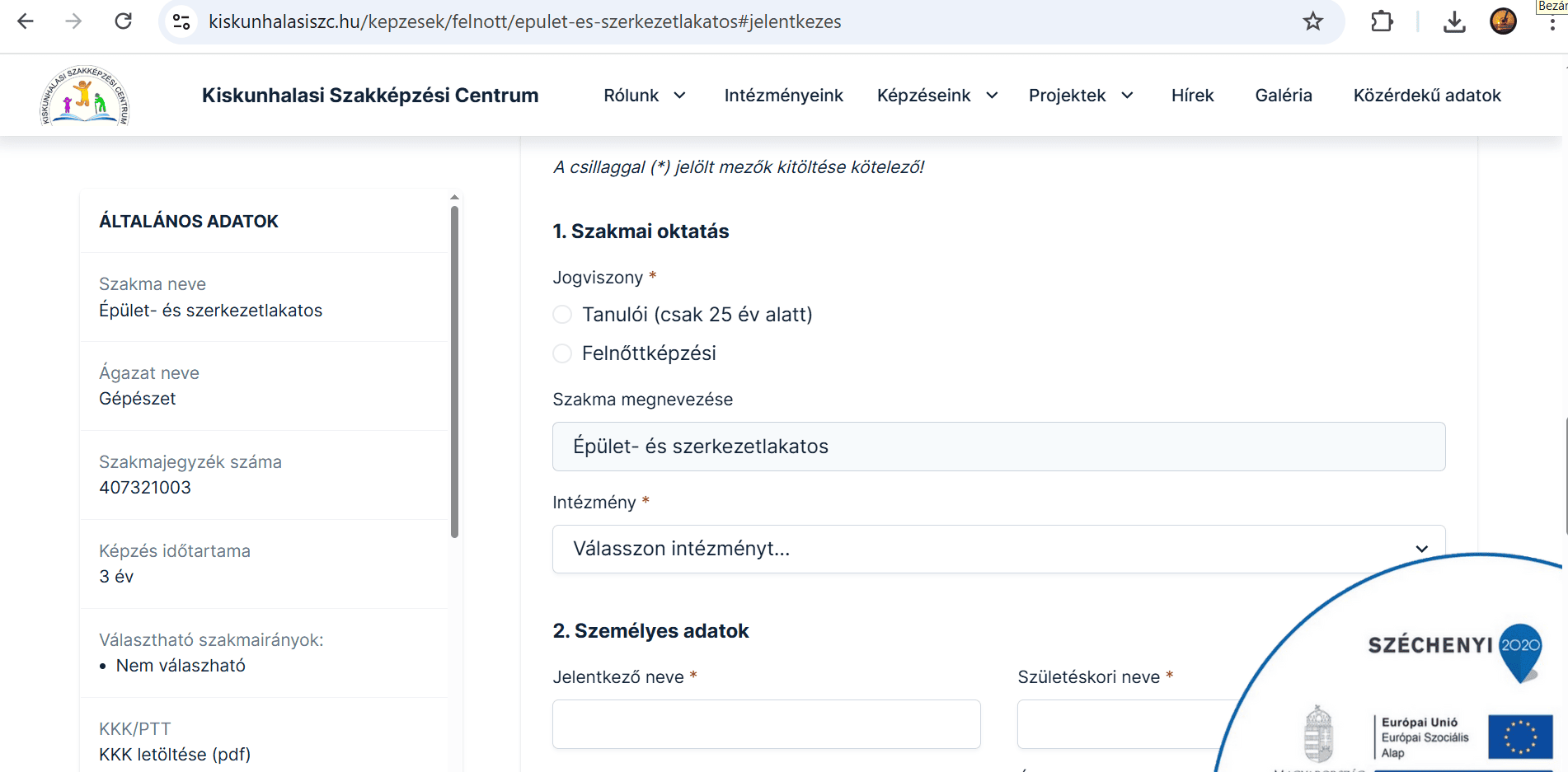Click the Kiskunhalasi Szakképzési Centrum logo
Screen dimensions: 1568x772
[x=85, y=96]
